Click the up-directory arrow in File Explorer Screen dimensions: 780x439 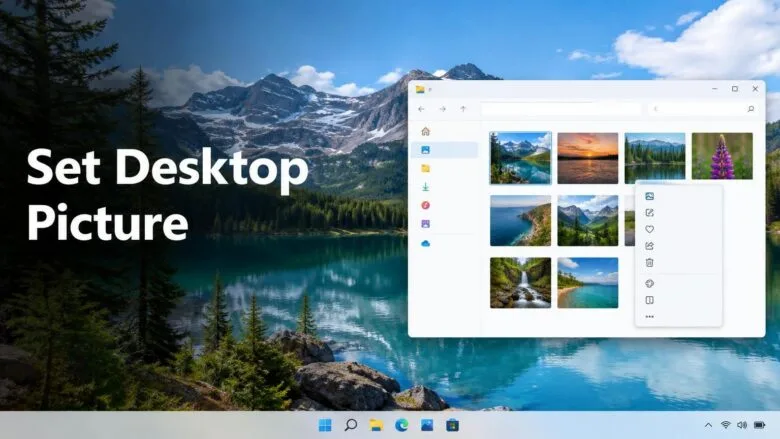463,109
